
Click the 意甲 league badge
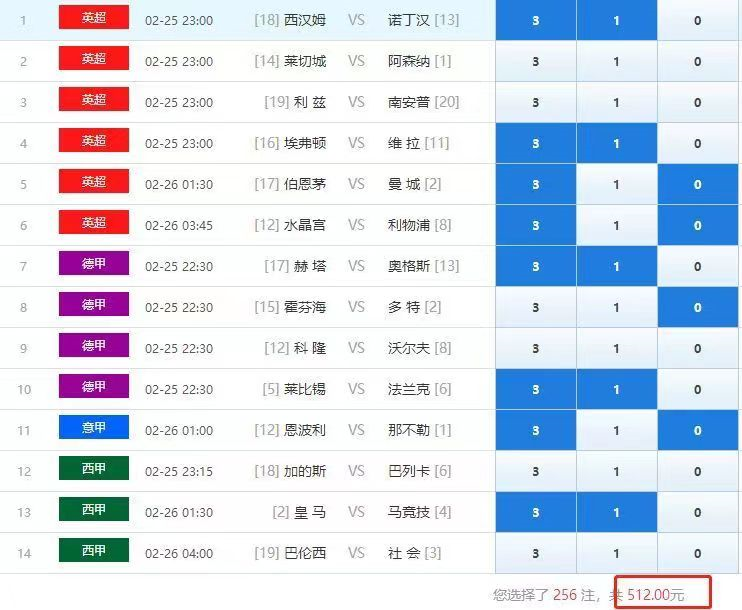click(94, 427)
